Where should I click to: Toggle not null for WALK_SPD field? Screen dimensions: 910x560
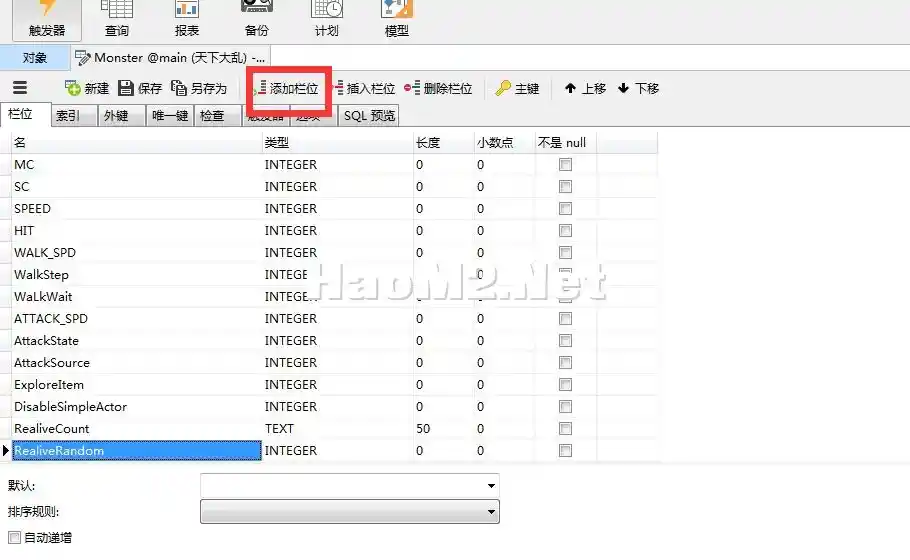click(565, 253)
